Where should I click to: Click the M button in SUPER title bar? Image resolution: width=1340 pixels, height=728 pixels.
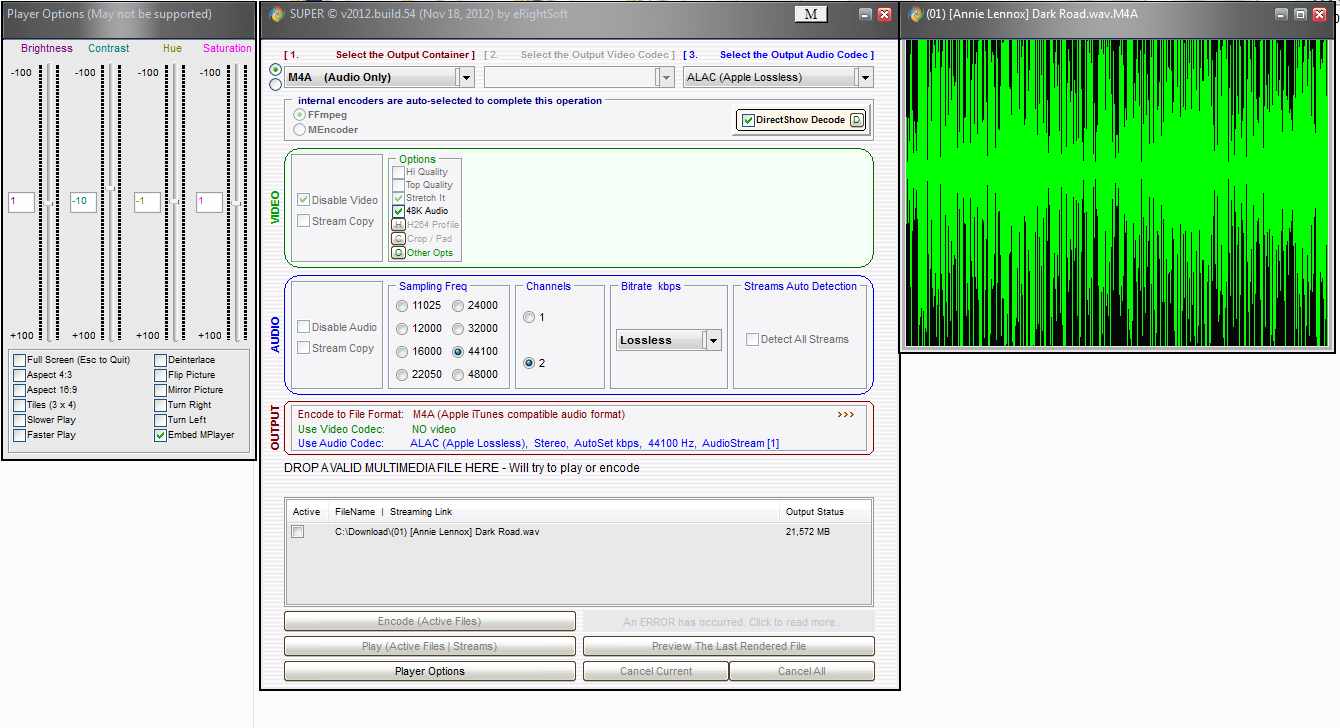point(810,14)
